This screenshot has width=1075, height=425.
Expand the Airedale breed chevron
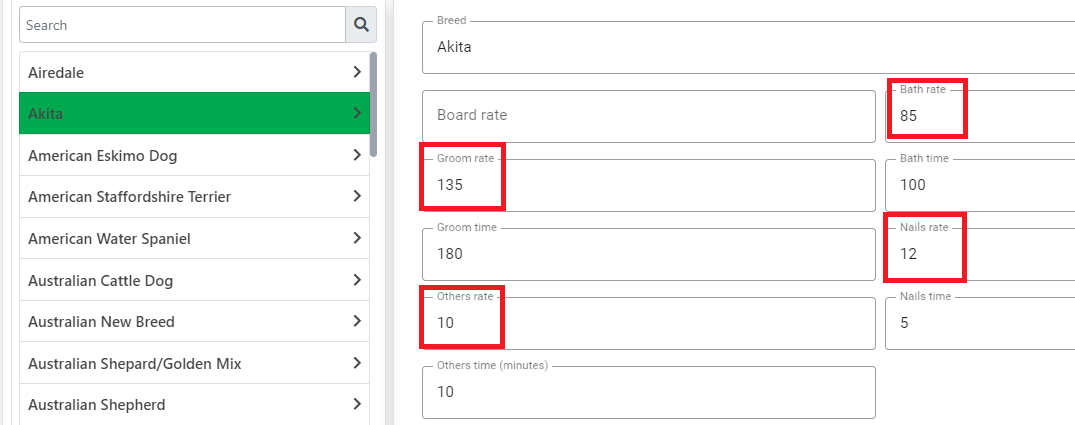[357, 72]
